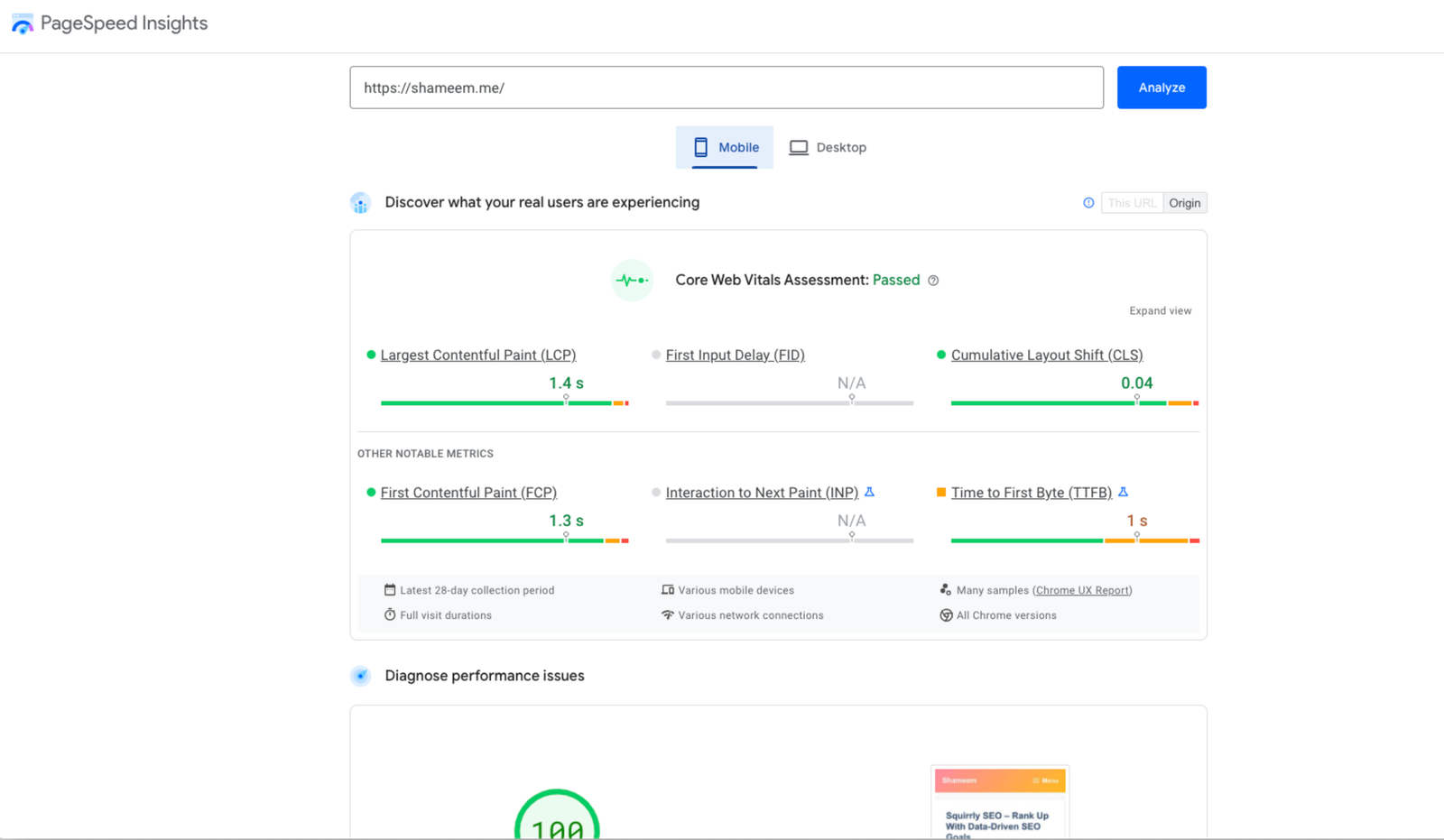Click help icon next to Passed assessment

tap(933, 281)
